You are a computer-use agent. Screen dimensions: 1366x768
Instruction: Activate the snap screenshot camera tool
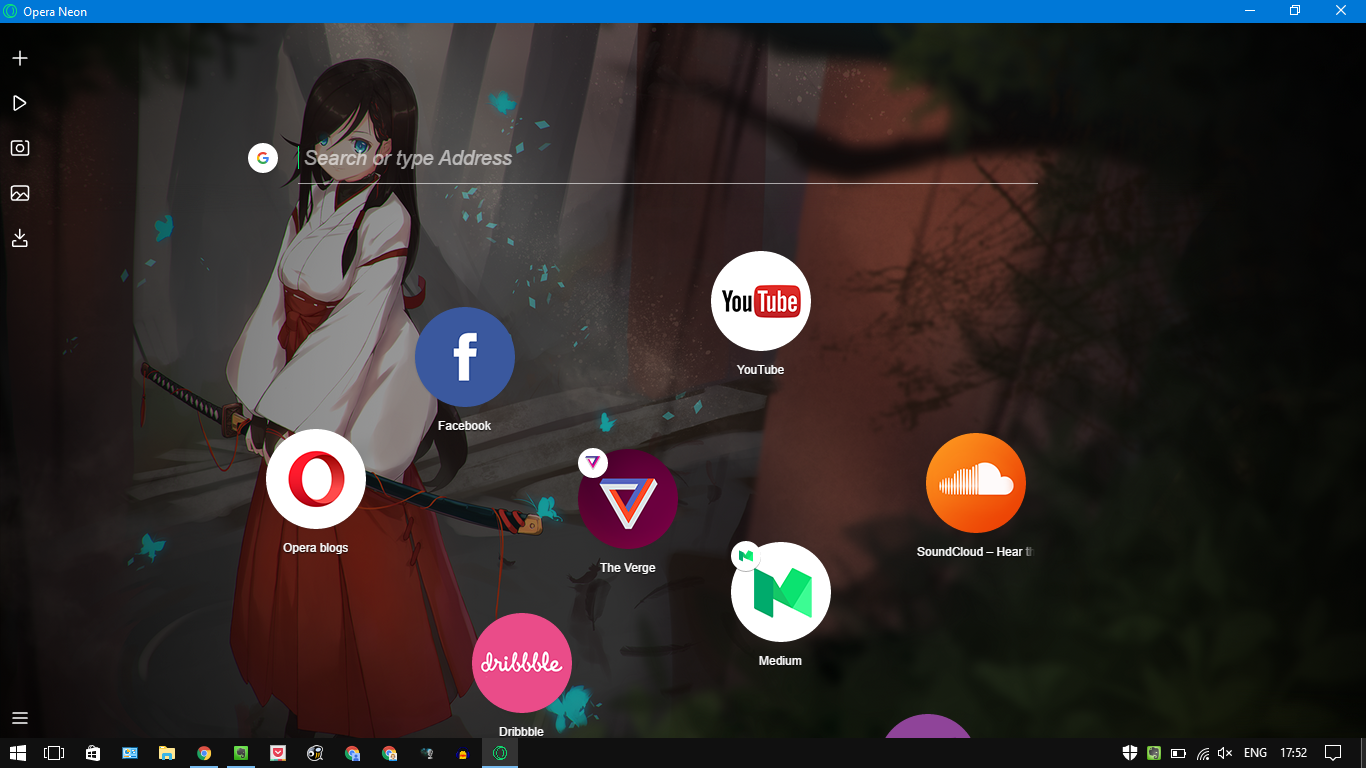pyautogui.click(x=19, y=148)
